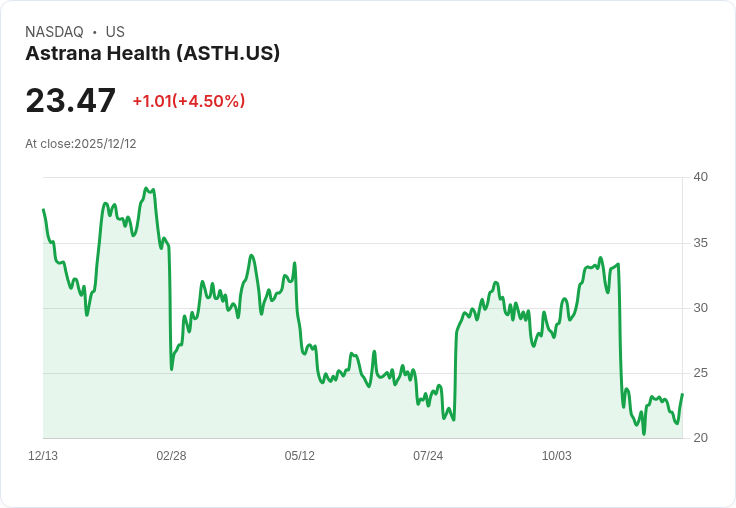Click the 20 y-axis price label
736x508 pixels.
pyautogui.click(x=700, y=438)
